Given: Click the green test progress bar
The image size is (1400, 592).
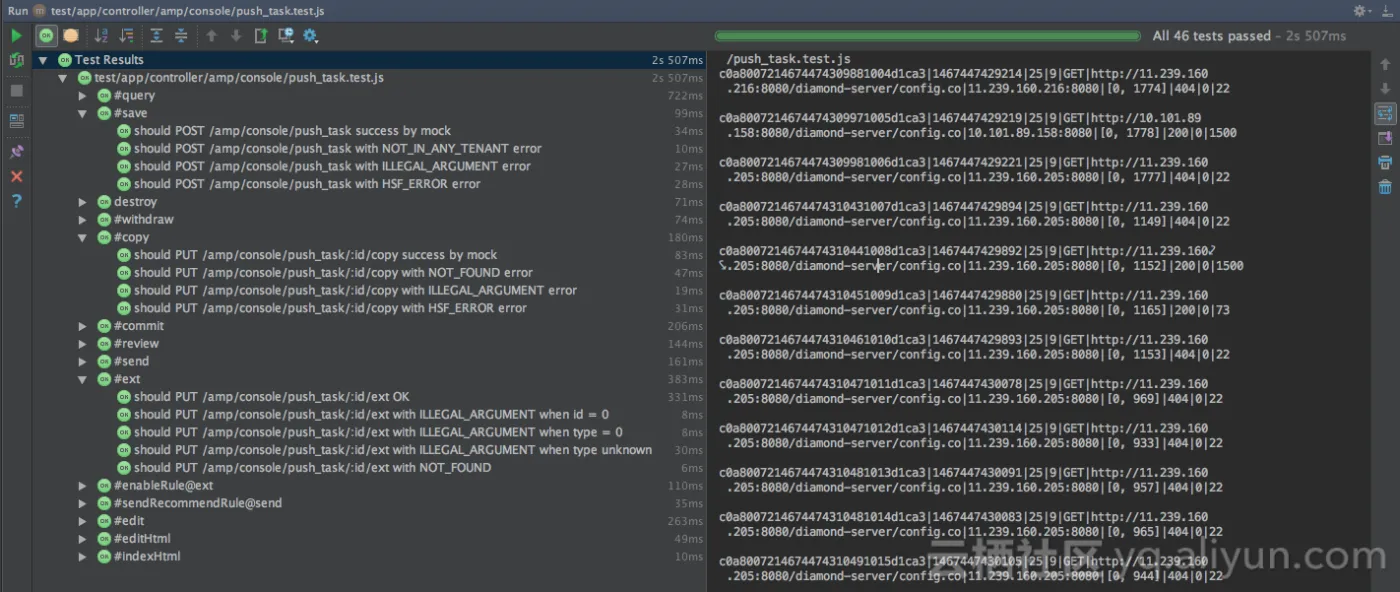Looking at the screenshot, I should tap(927, 36).
